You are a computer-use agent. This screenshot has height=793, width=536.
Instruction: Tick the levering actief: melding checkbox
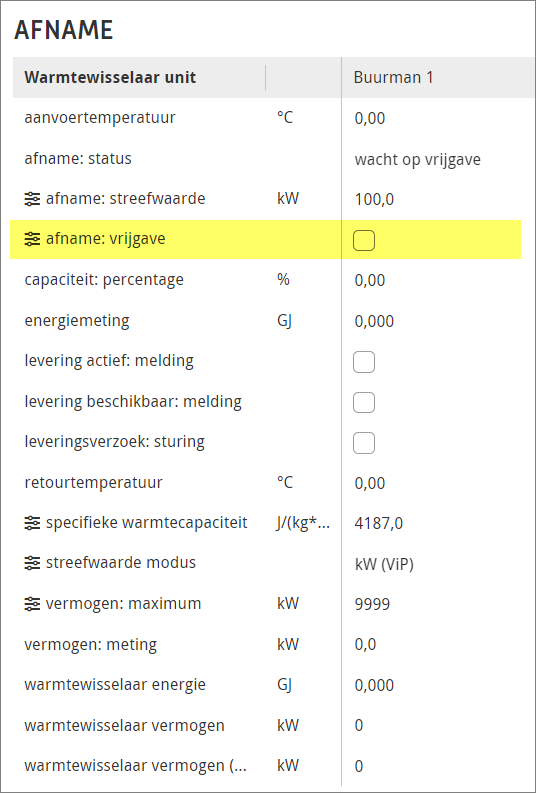pos(364,362)
